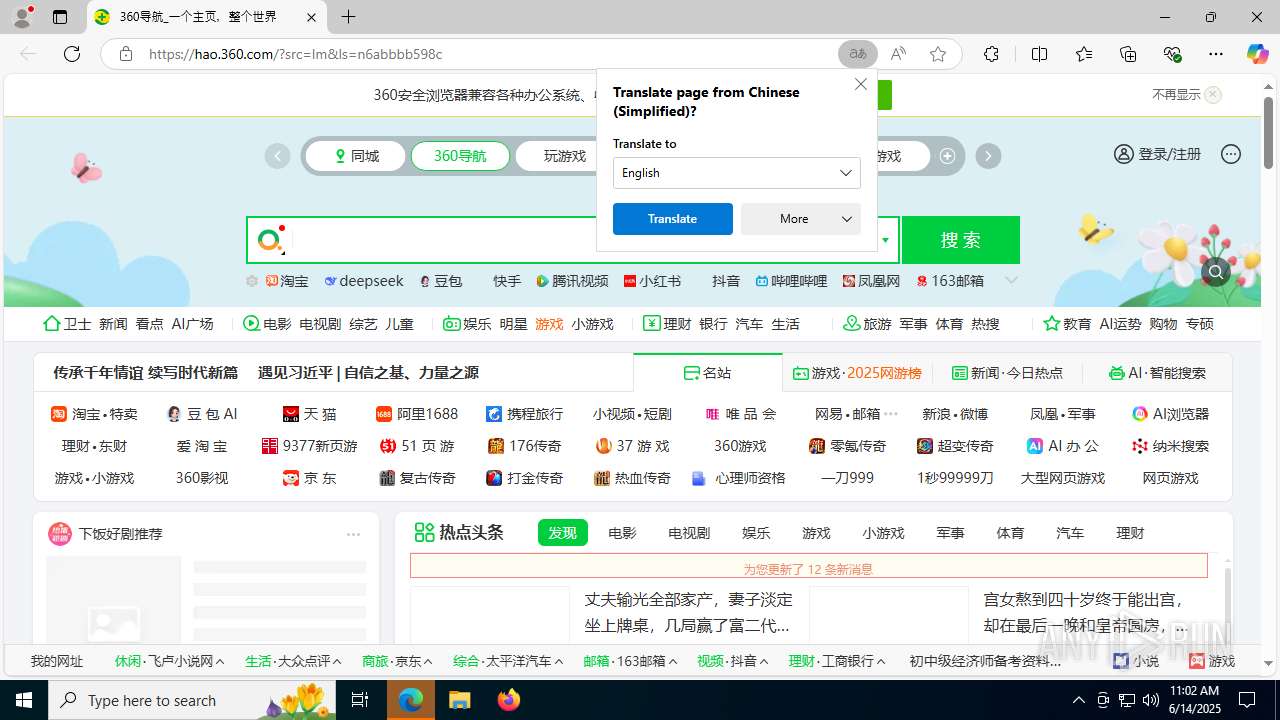Click 登录/注册 login link
Screen dimensions: 1280x720
tap(1158, 154)
